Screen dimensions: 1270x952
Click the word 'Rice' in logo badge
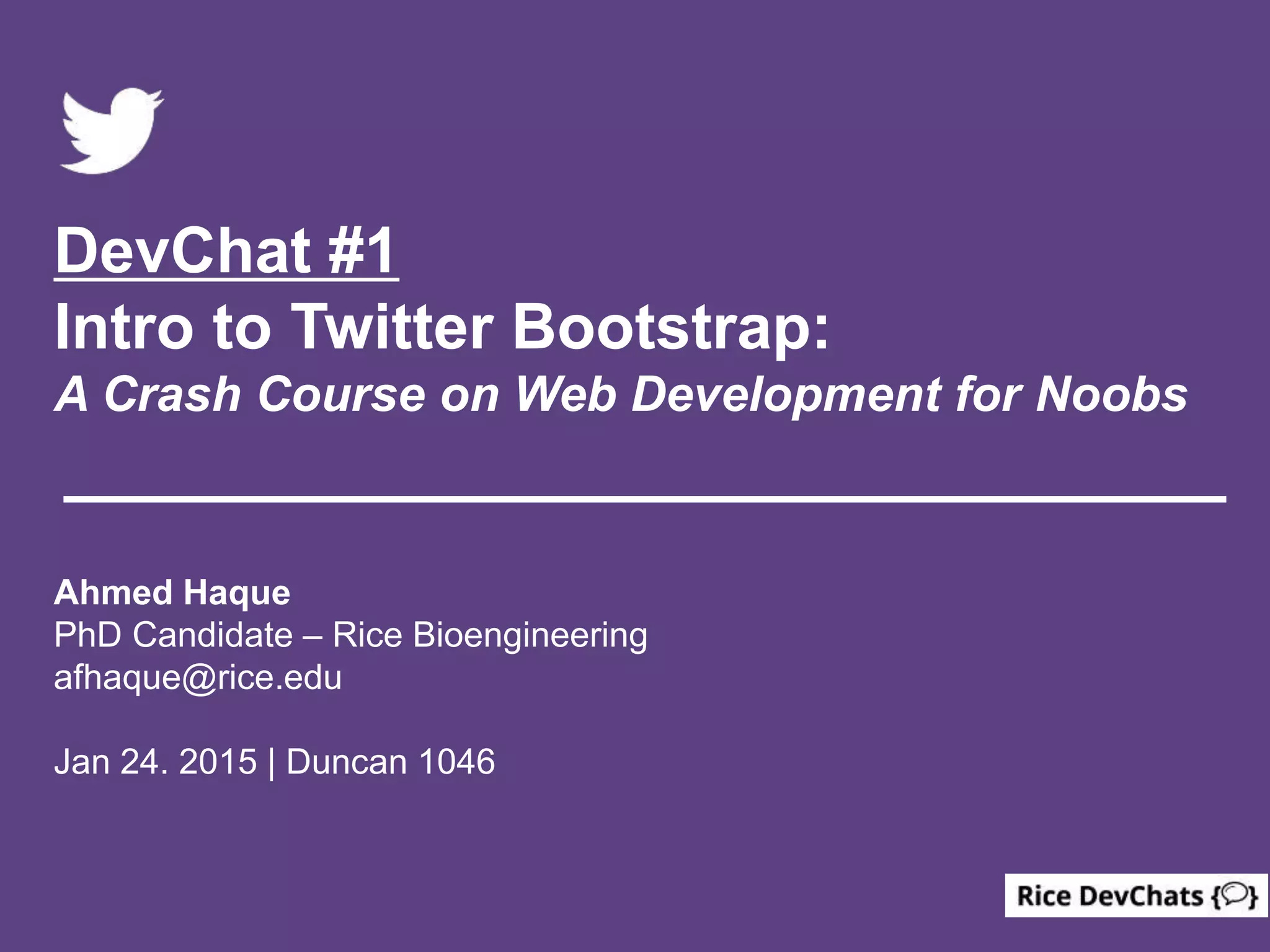coord(1044,896)
